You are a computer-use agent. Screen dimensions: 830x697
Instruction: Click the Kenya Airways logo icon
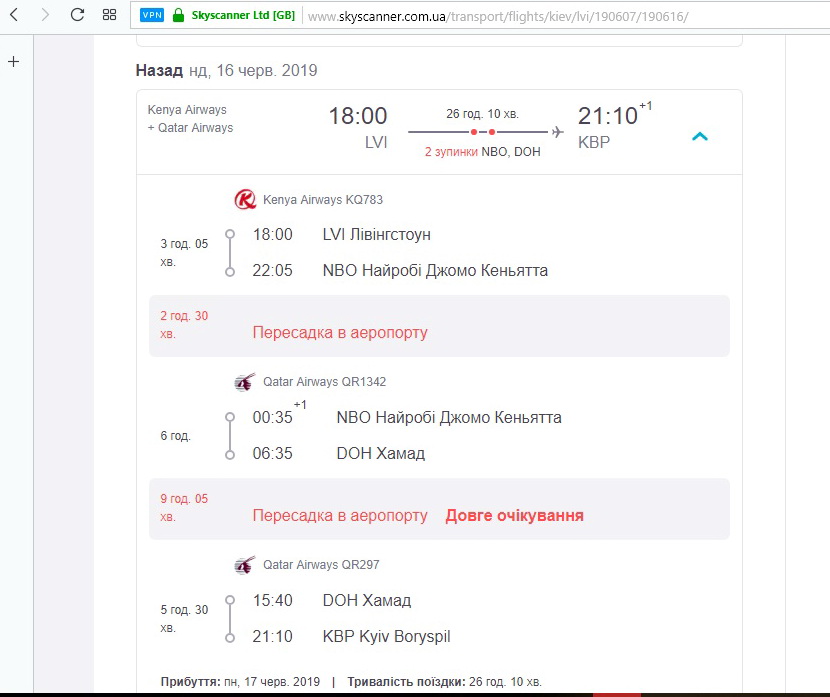(x=245, y=200)
